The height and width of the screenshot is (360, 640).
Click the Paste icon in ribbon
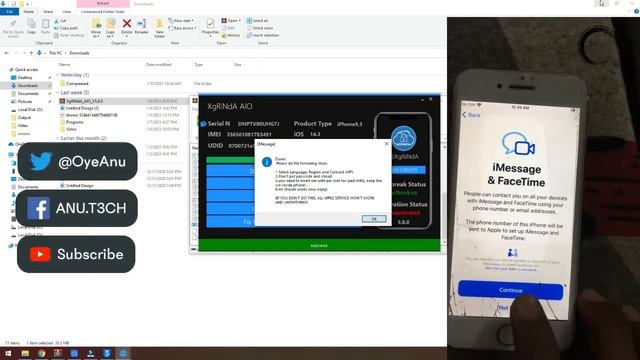point(45,24)
